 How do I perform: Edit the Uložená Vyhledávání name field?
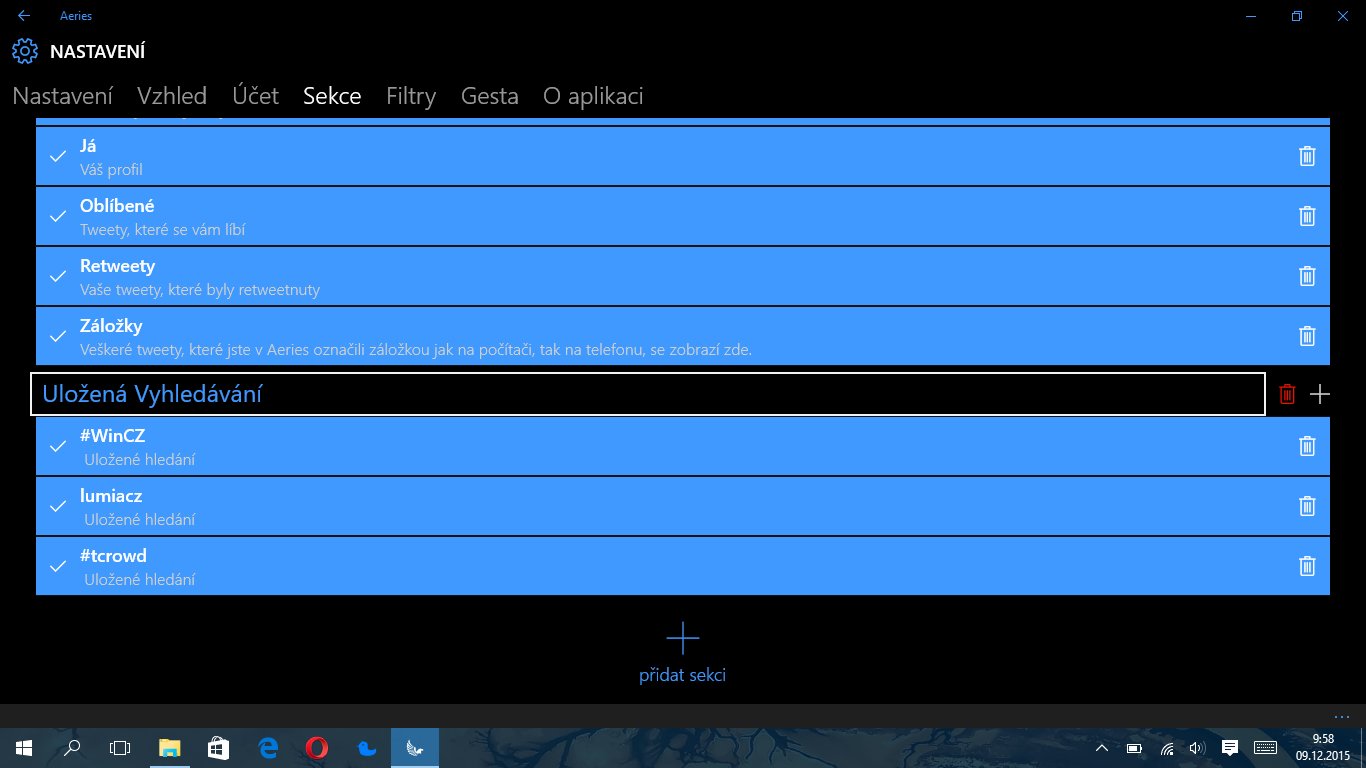pos(648,394)
